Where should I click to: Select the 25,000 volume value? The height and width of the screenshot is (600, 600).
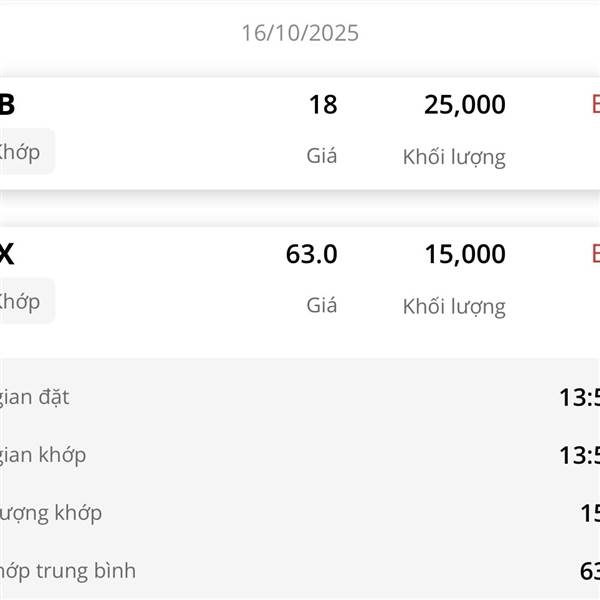point(464,105)
